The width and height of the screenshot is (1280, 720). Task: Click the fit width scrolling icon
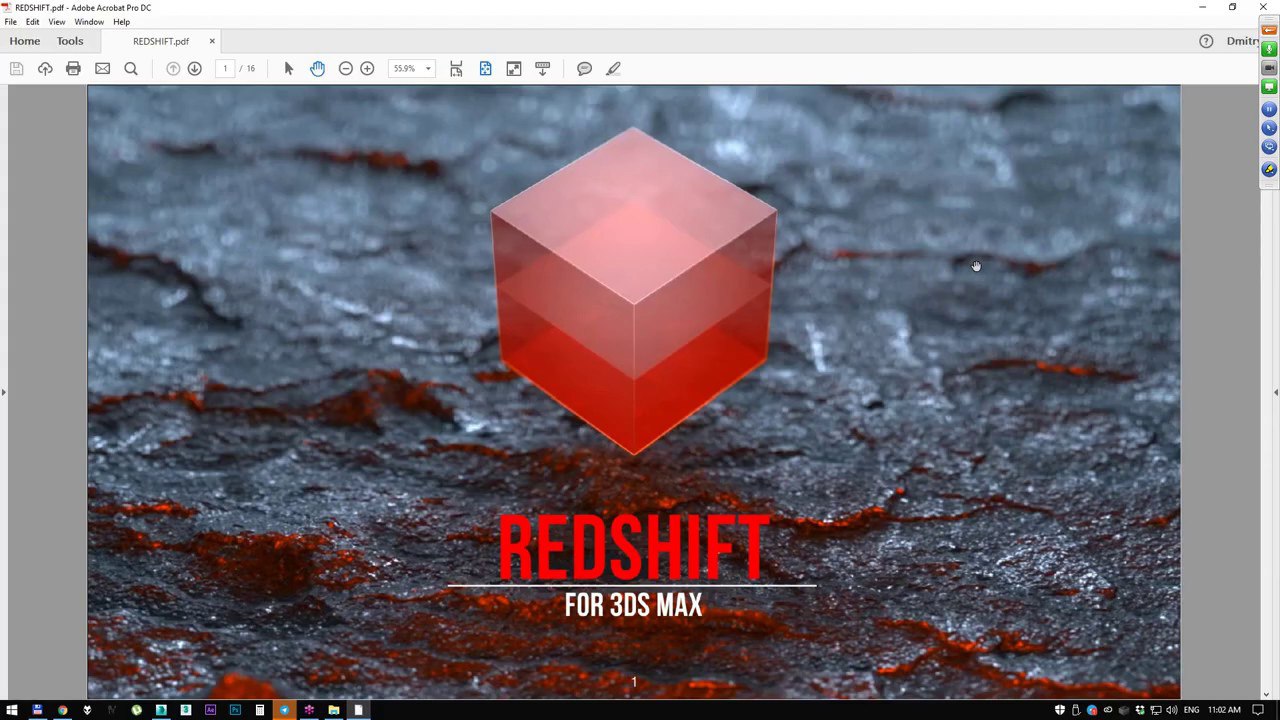tap(456, 68)
